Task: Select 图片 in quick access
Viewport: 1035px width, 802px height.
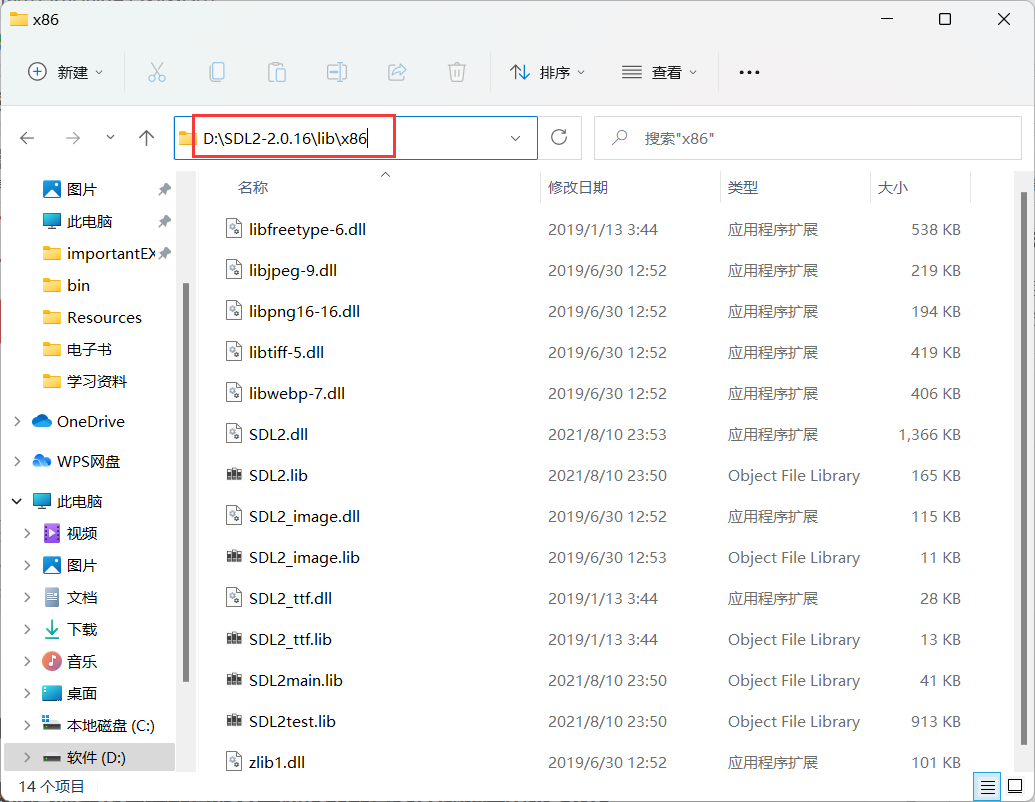Action: point(82,189)
